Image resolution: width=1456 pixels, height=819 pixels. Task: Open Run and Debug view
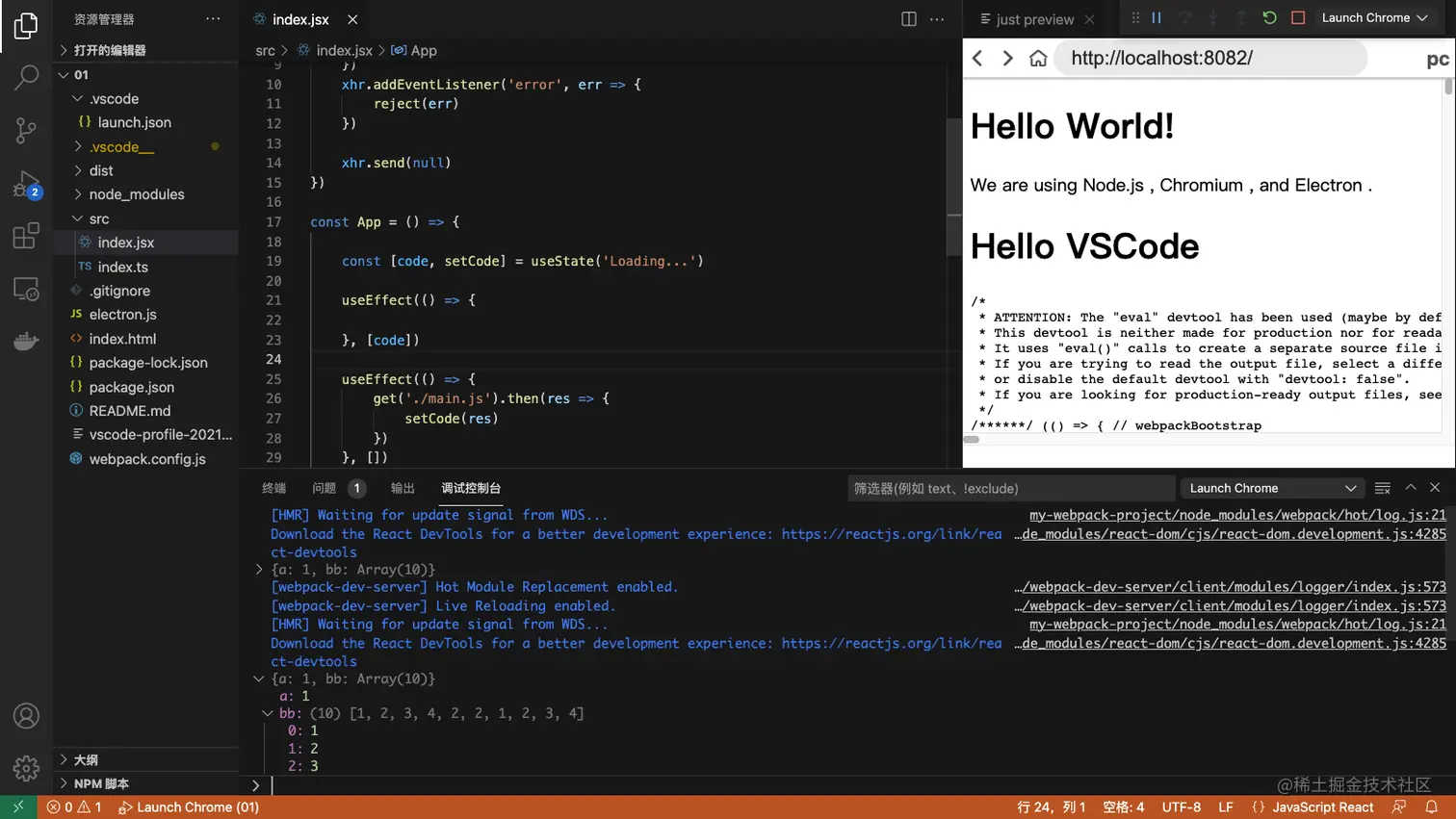(26, 184)
